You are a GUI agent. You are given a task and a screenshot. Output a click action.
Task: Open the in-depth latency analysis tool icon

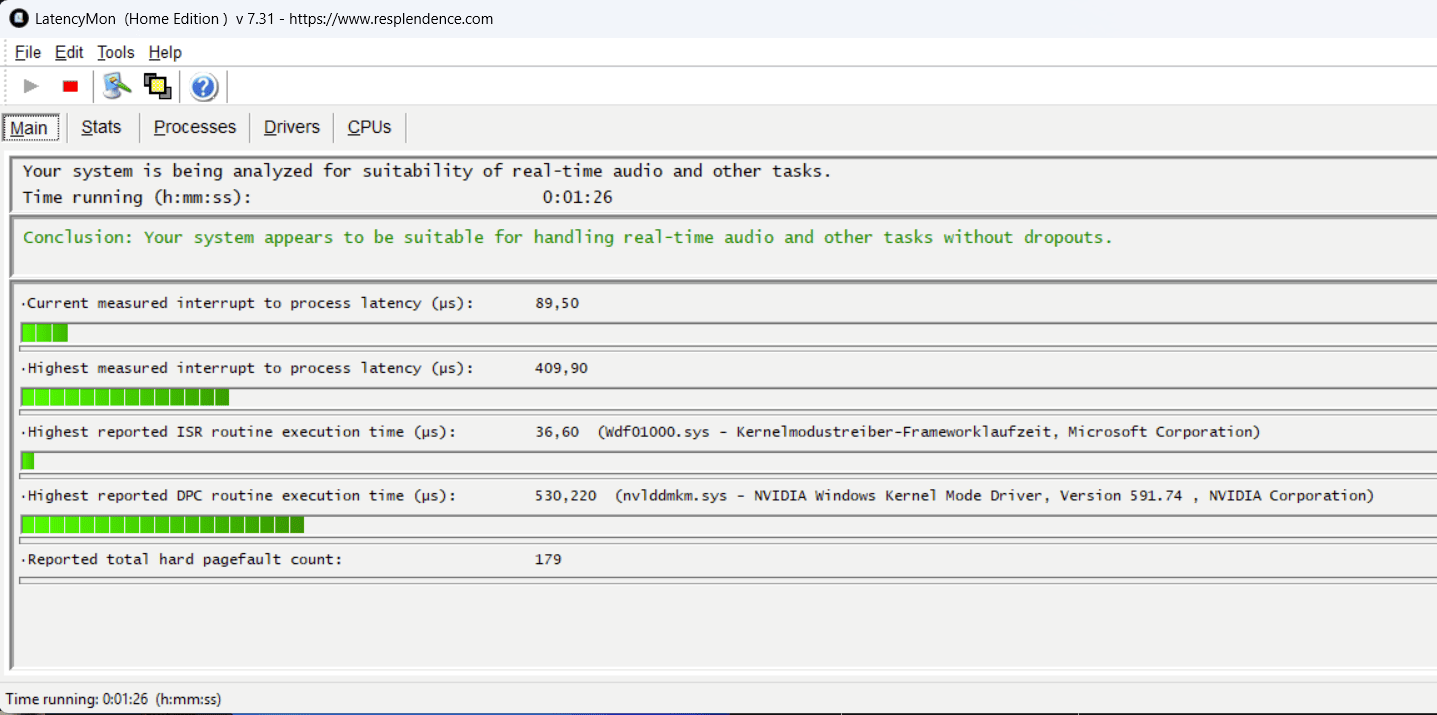[118, 87]
